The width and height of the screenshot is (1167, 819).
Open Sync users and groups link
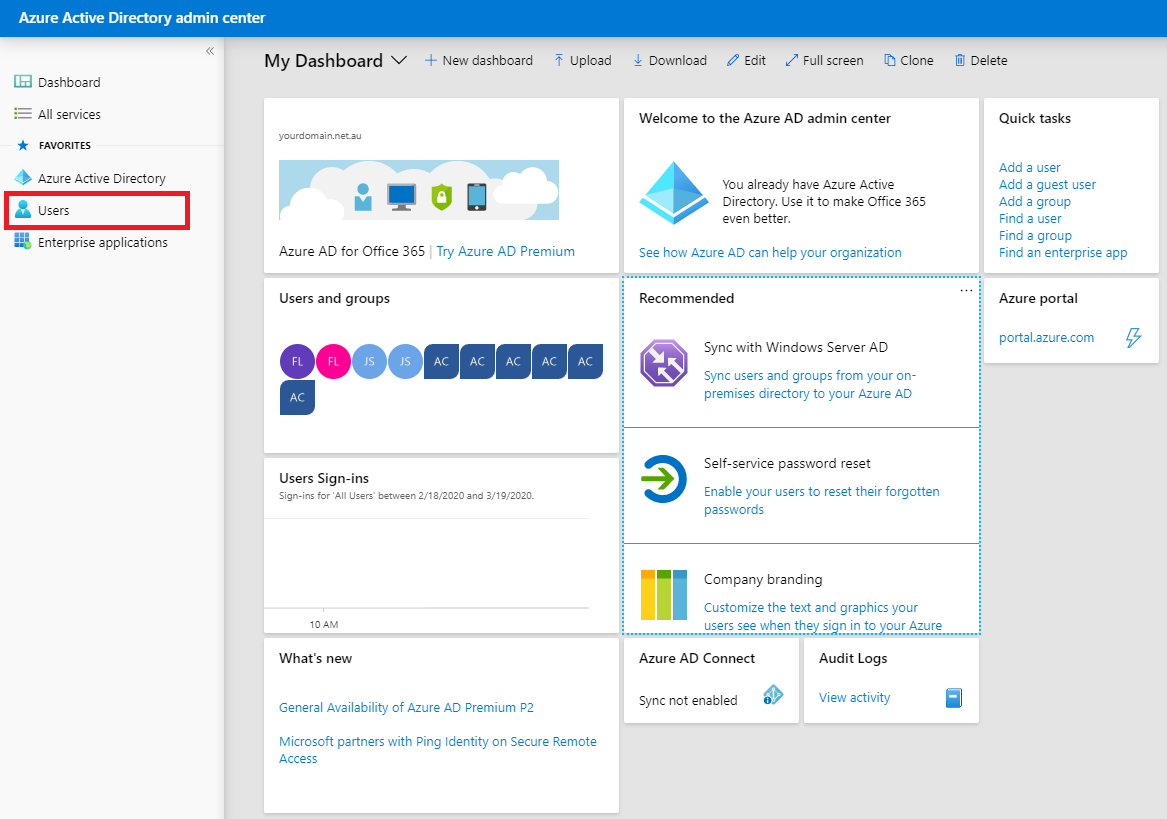tap(810, 384)
